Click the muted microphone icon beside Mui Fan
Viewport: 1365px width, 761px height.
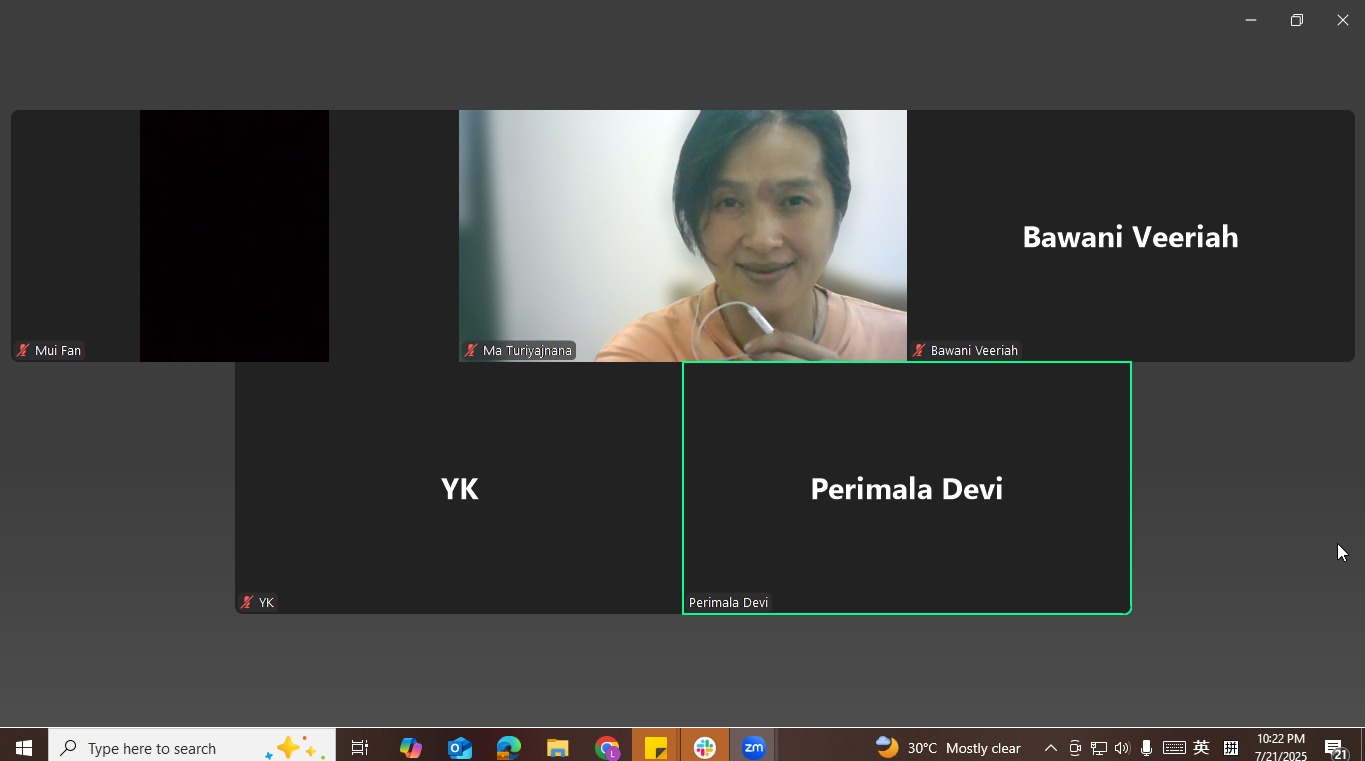pos(23,351)
